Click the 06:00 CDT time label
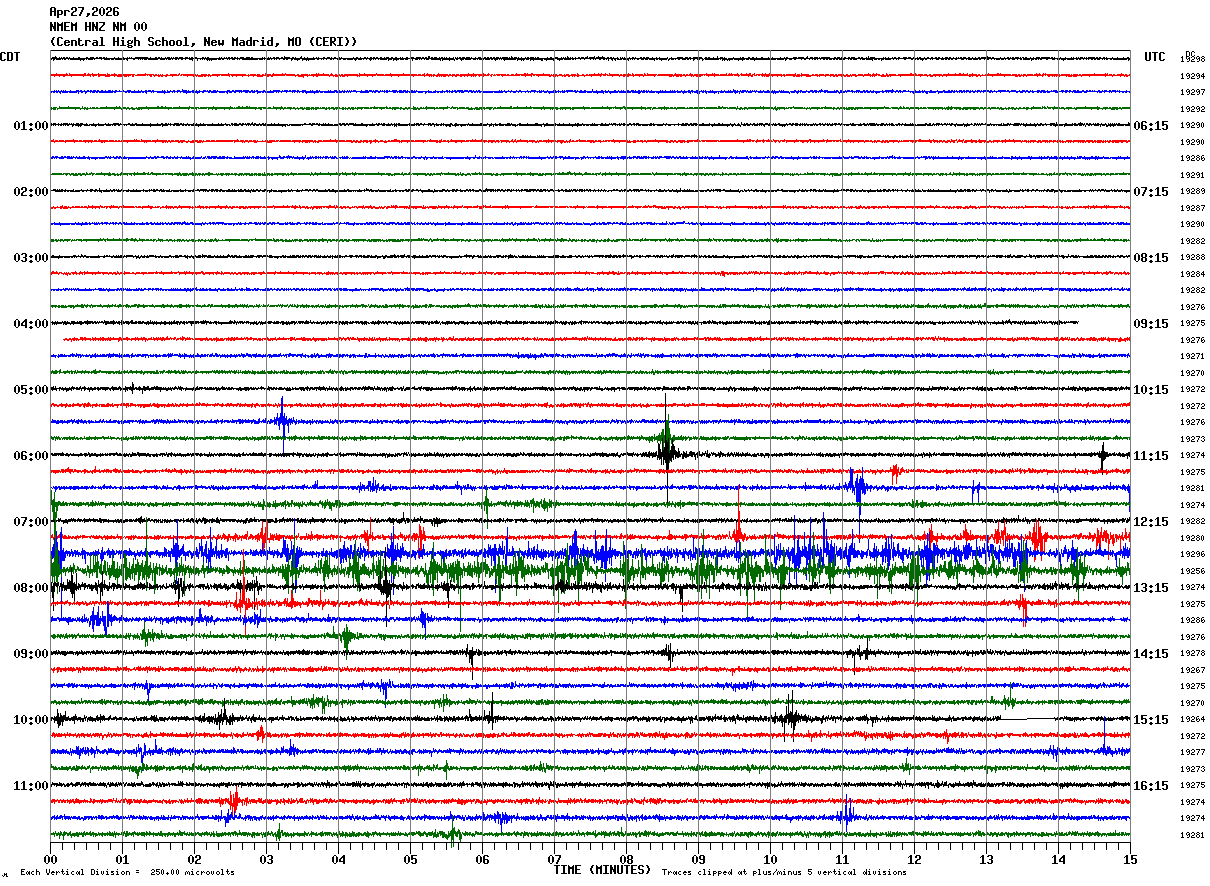The width and height of the screenshot is (1210, 886). [30, 456]
